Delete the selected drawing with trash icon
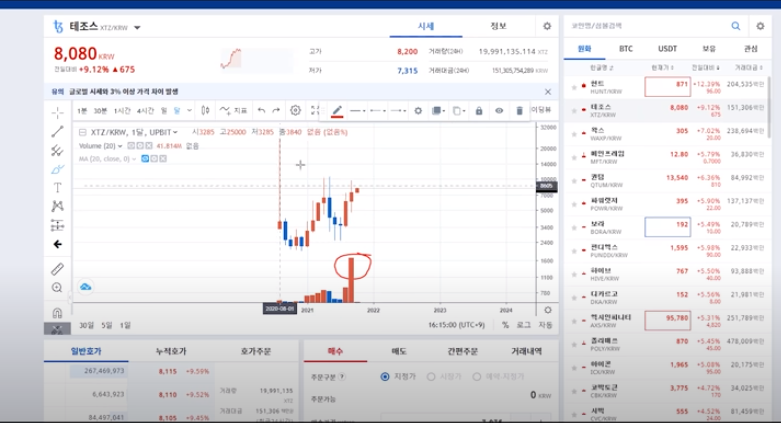The width and height of the screenshot is (781, 423). tap(519, 111)
